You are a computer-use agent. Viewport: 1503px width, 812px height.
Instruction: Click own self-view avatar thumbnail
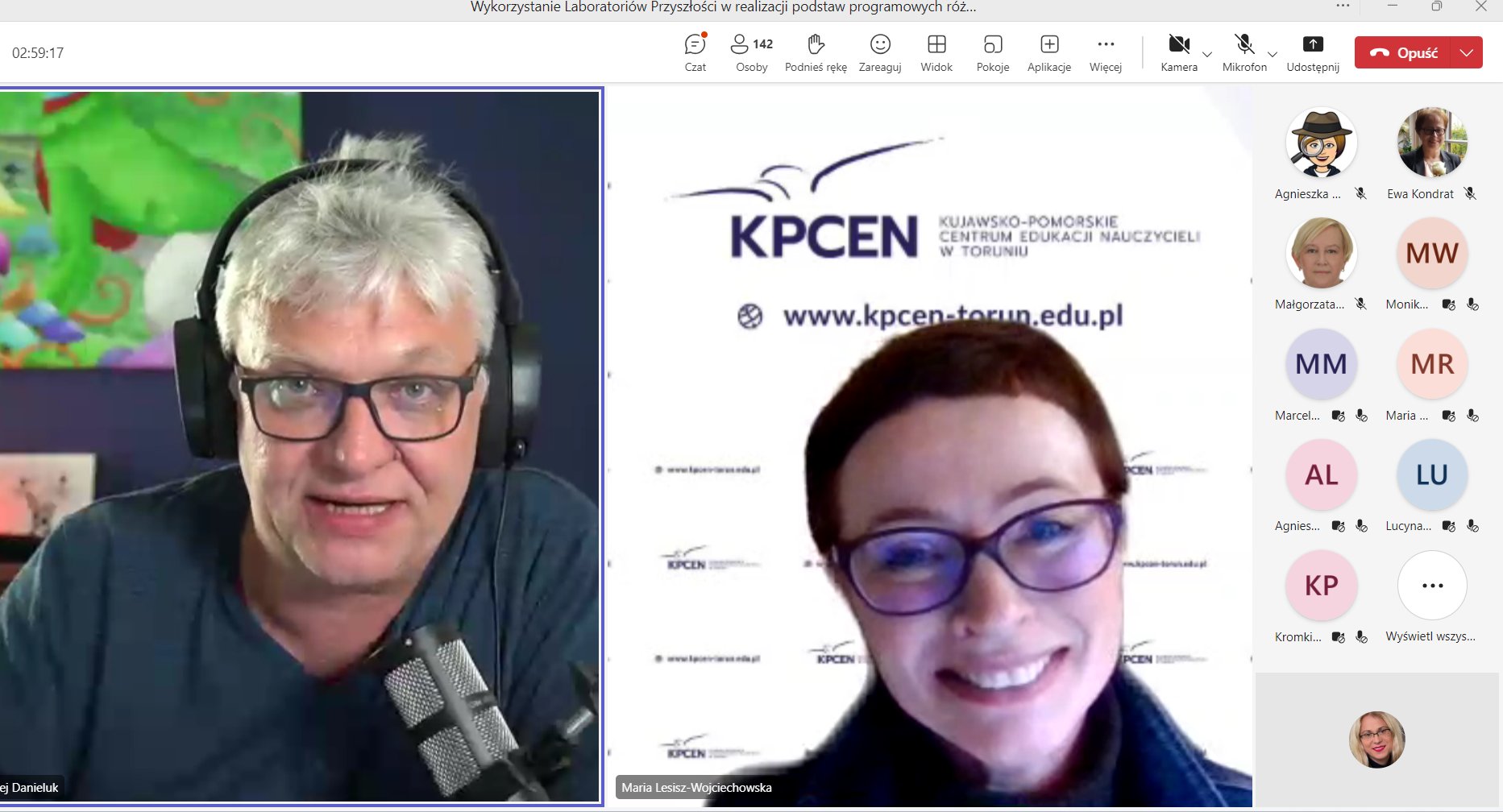[1377, 739]
